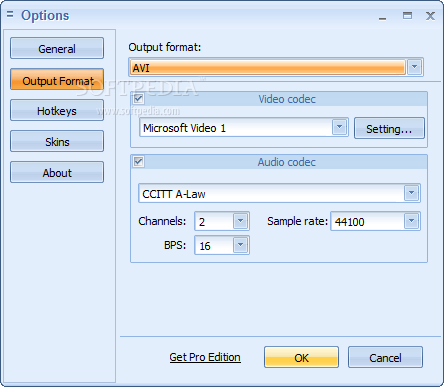Open the CCITT A-Law audio codec dropdown
444x387 pixels.
[411, 193]
